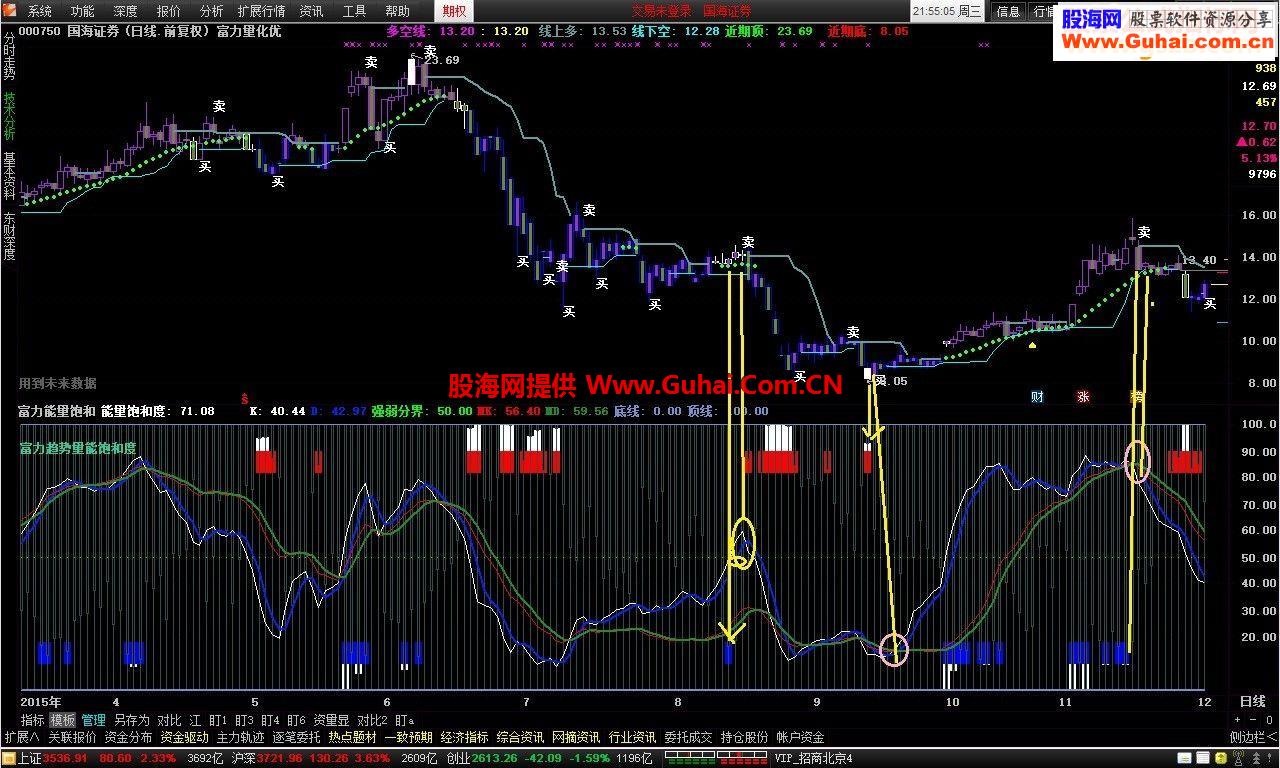Click 交易未登录 login link
The width and height of the screenshot is (1280, 768).
pyautogui.click(x=661, y=11)
